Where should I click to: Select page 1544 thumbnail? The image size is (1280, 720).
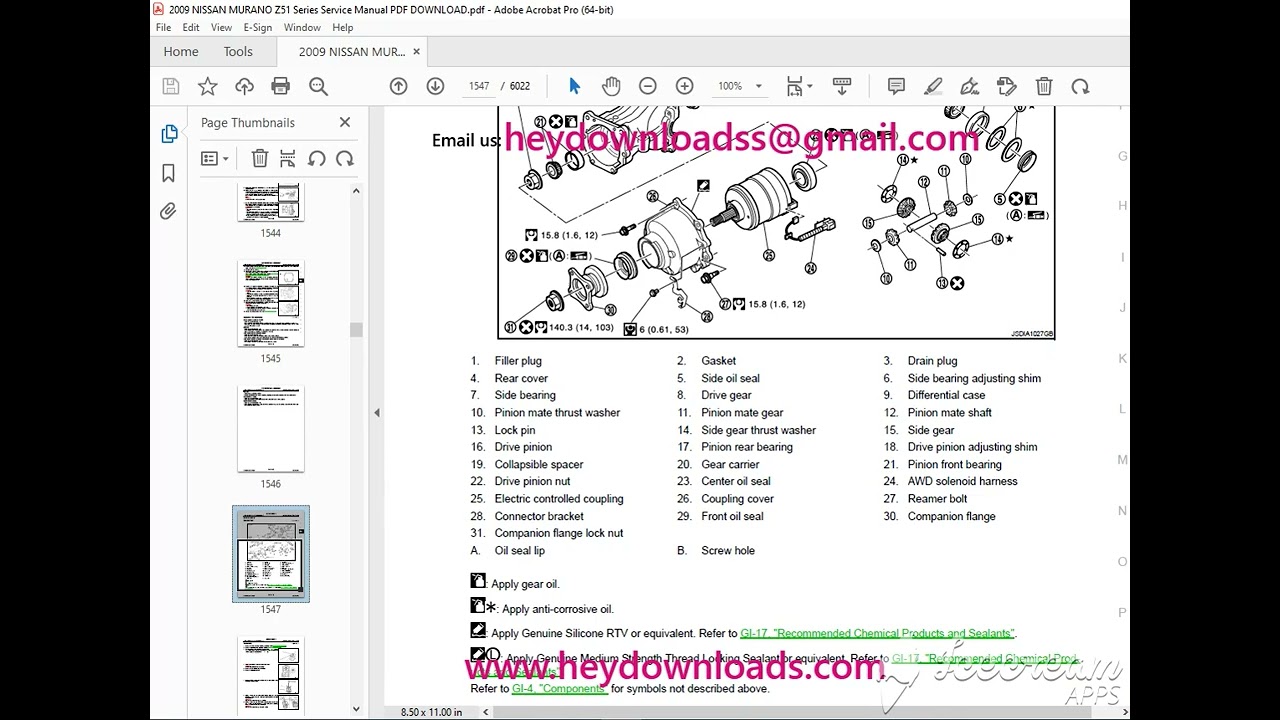[x=270, y=202]
